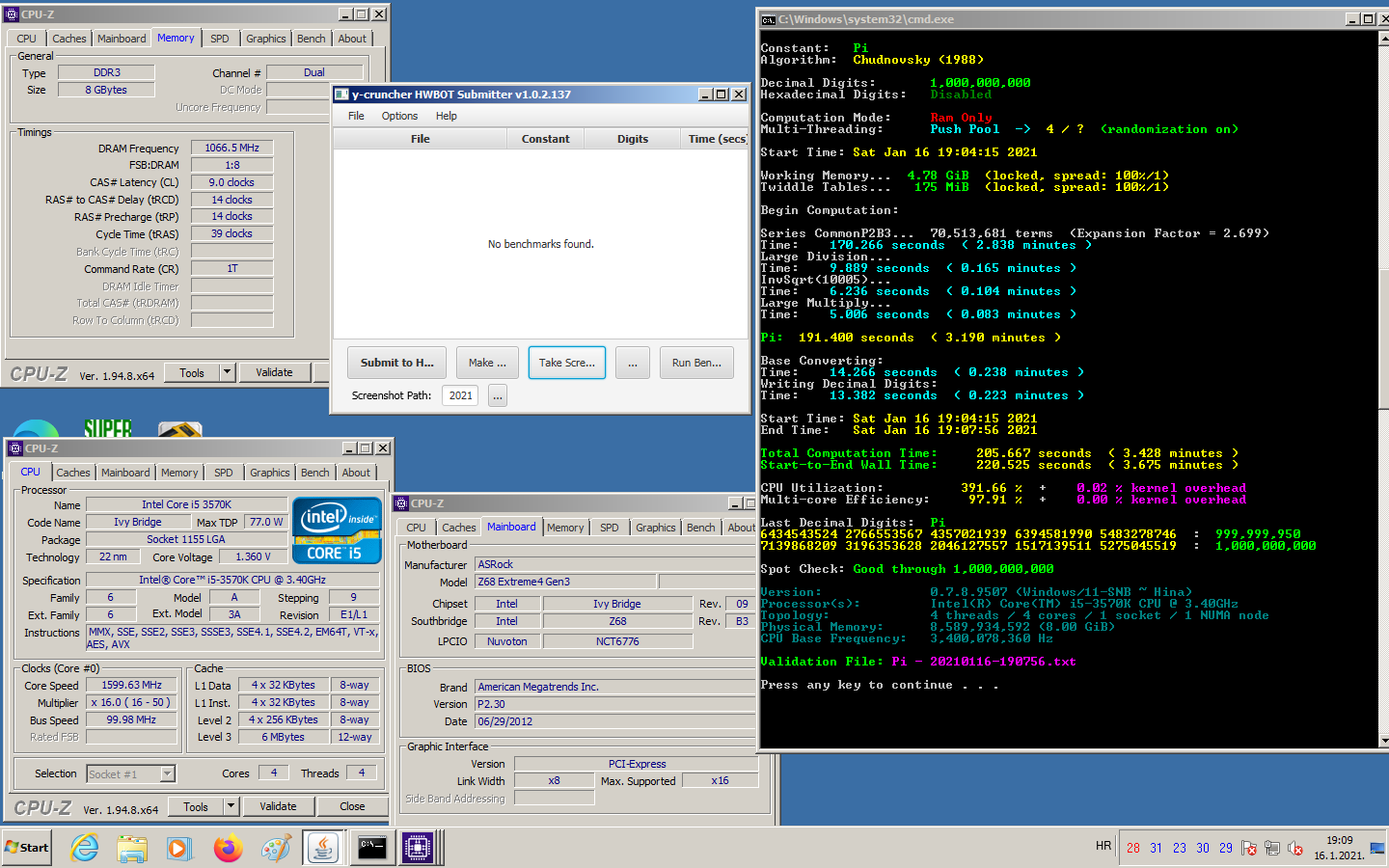Select Memory tab in the Mainboard CPU-Z window

point(565,528)
